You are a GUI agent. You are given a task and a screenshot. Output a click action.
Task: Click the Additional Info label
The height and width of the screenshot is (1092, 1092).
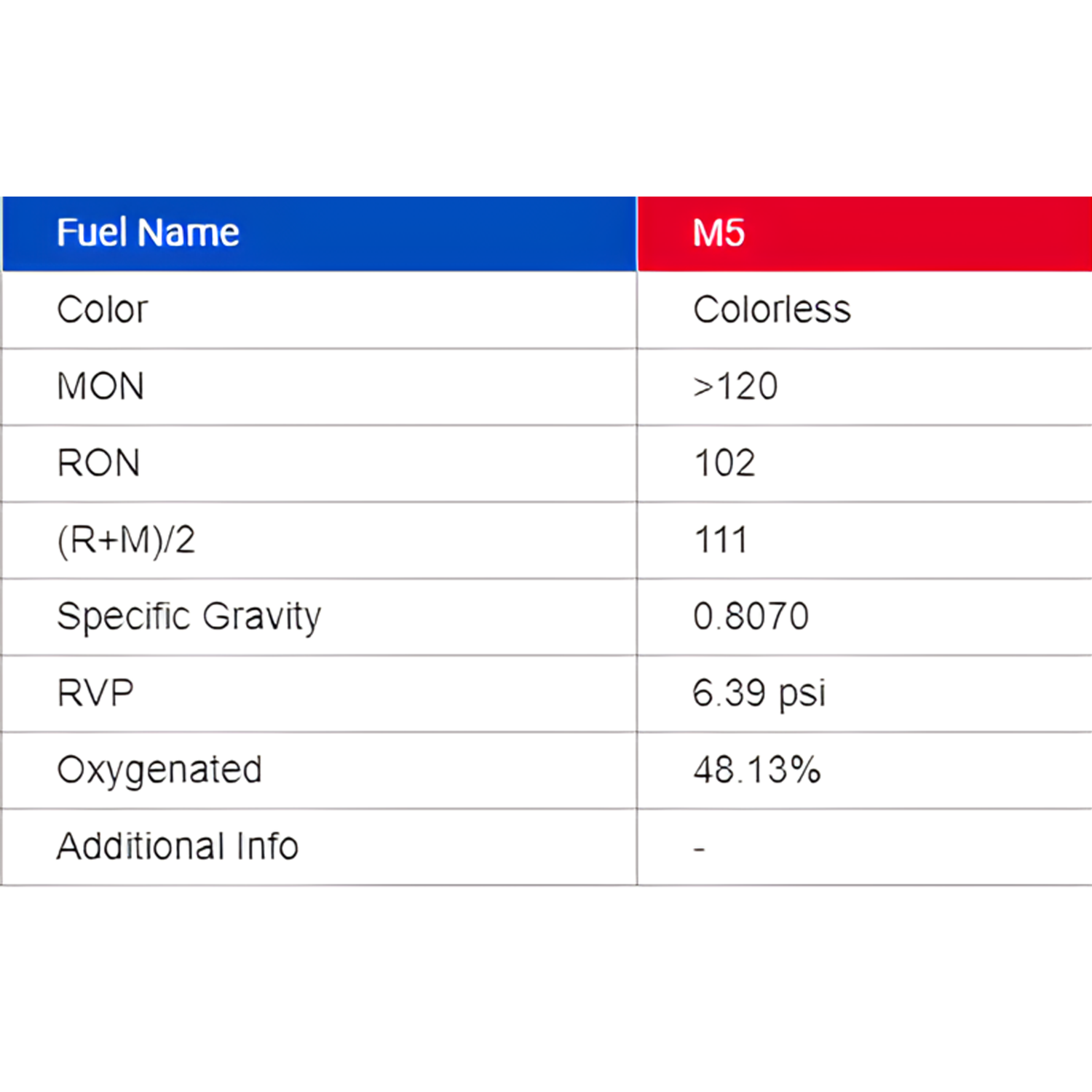point(178,847)
